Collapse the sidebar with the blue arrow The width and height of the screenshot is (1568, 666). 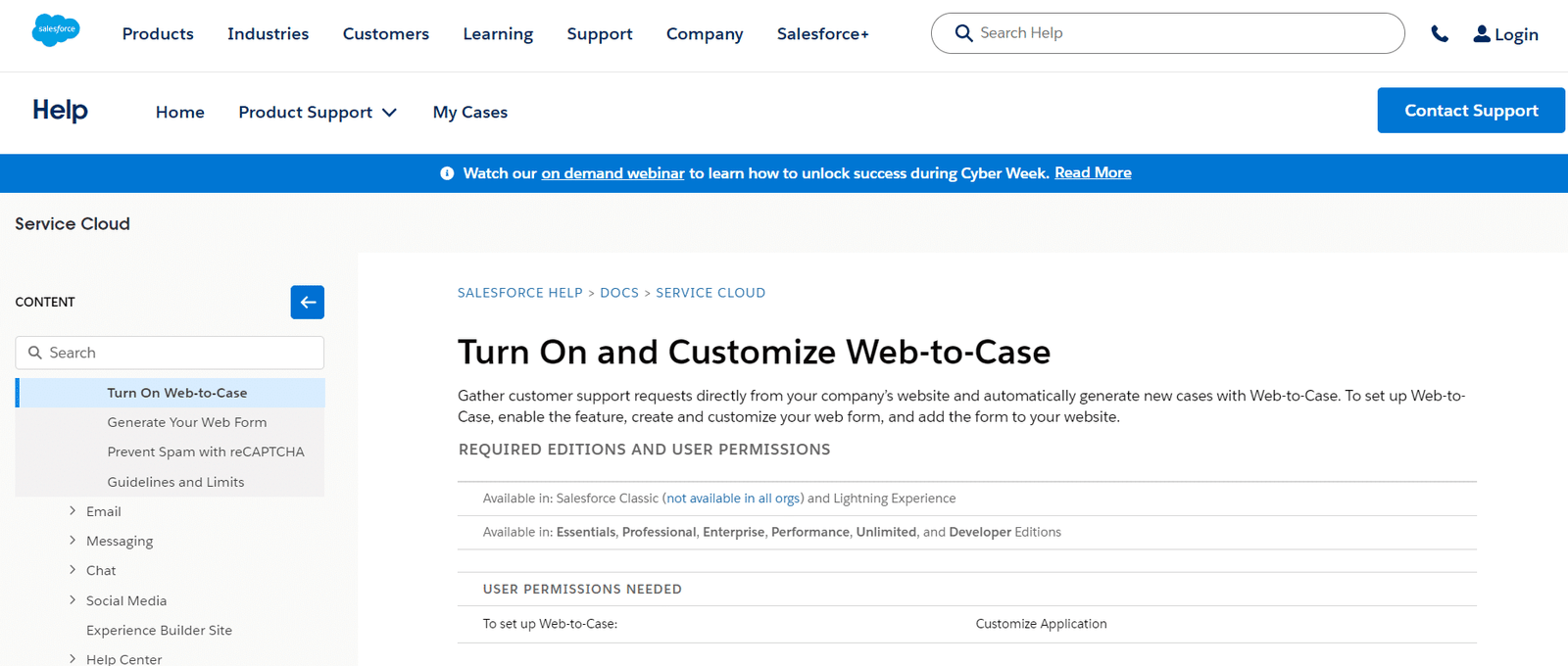[x=307, y=302]
